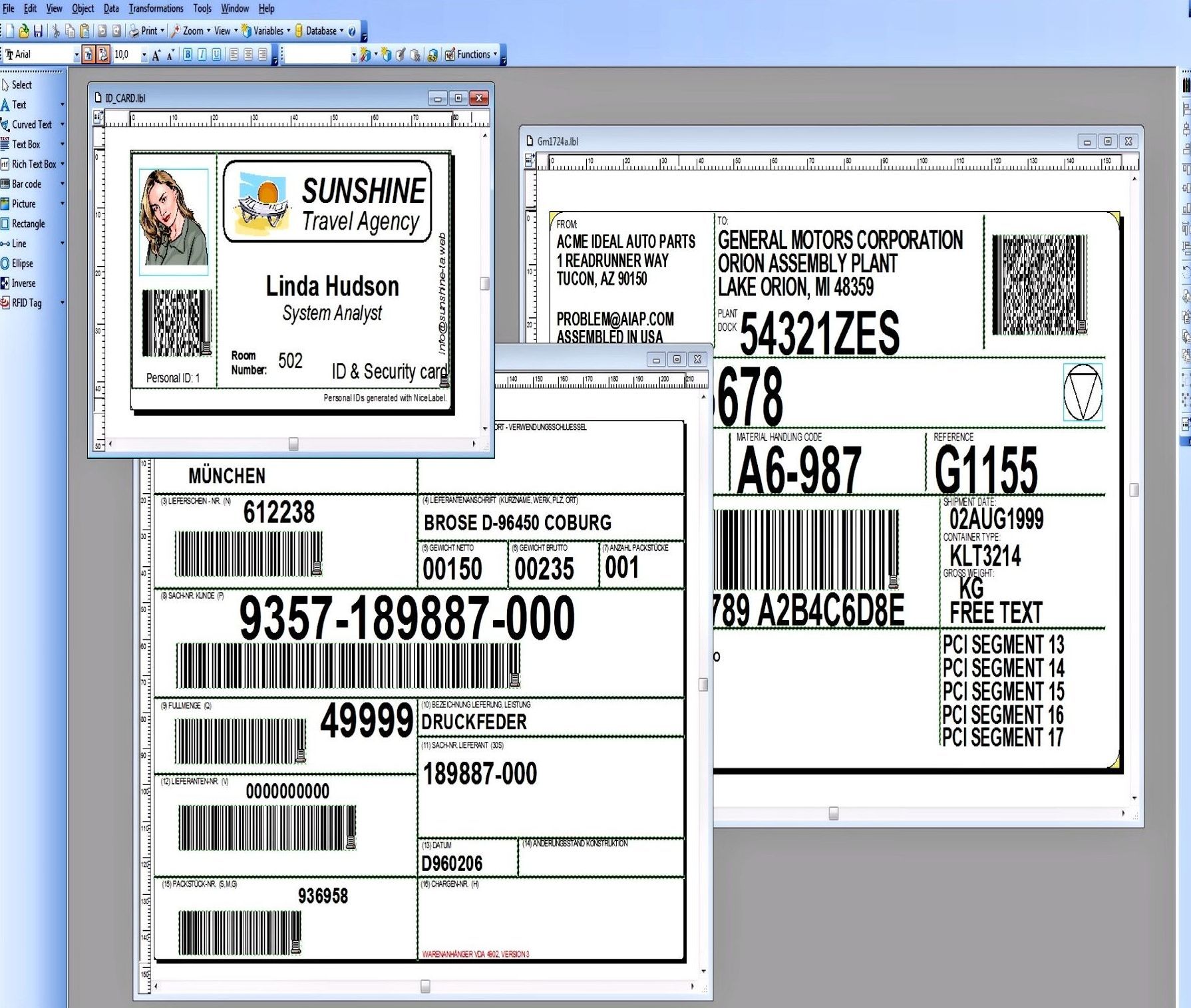
Task: Open the Transformations menu
Action: coord(156,9)
